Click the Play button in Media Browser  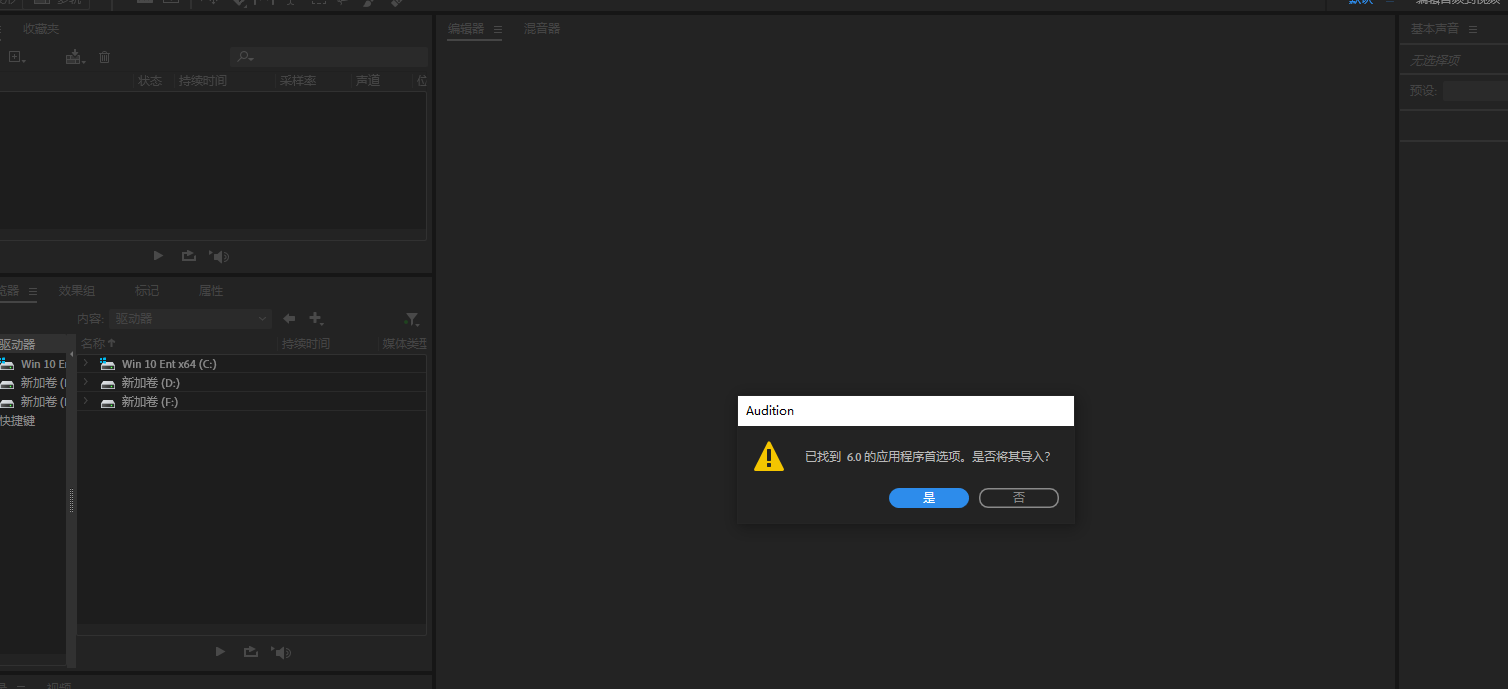coord(221,652)
